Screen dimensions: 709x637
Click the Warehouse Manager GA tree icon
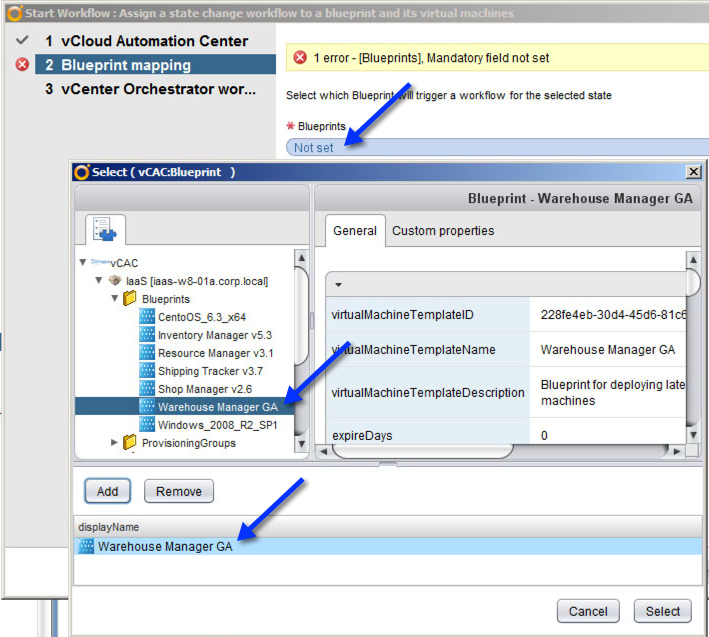[147, 406]
